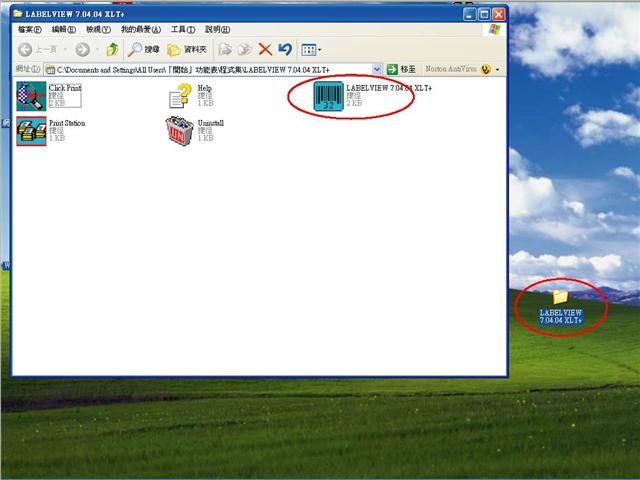Open the Tools (工具) menu
The height and width of the screenshot is (480, 640).
click(x=183, y=29)
